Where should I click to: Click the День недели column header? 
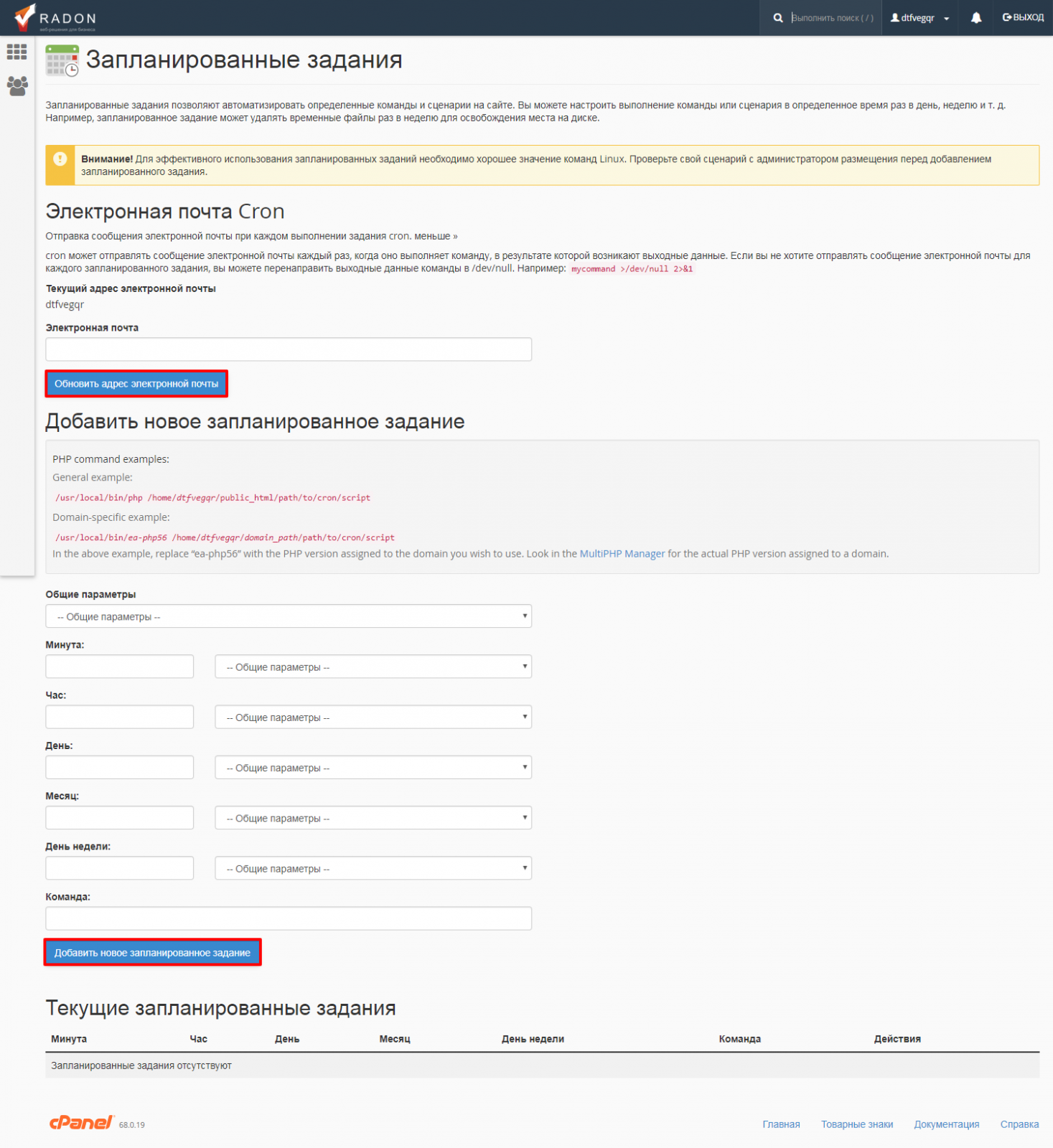533,1039
